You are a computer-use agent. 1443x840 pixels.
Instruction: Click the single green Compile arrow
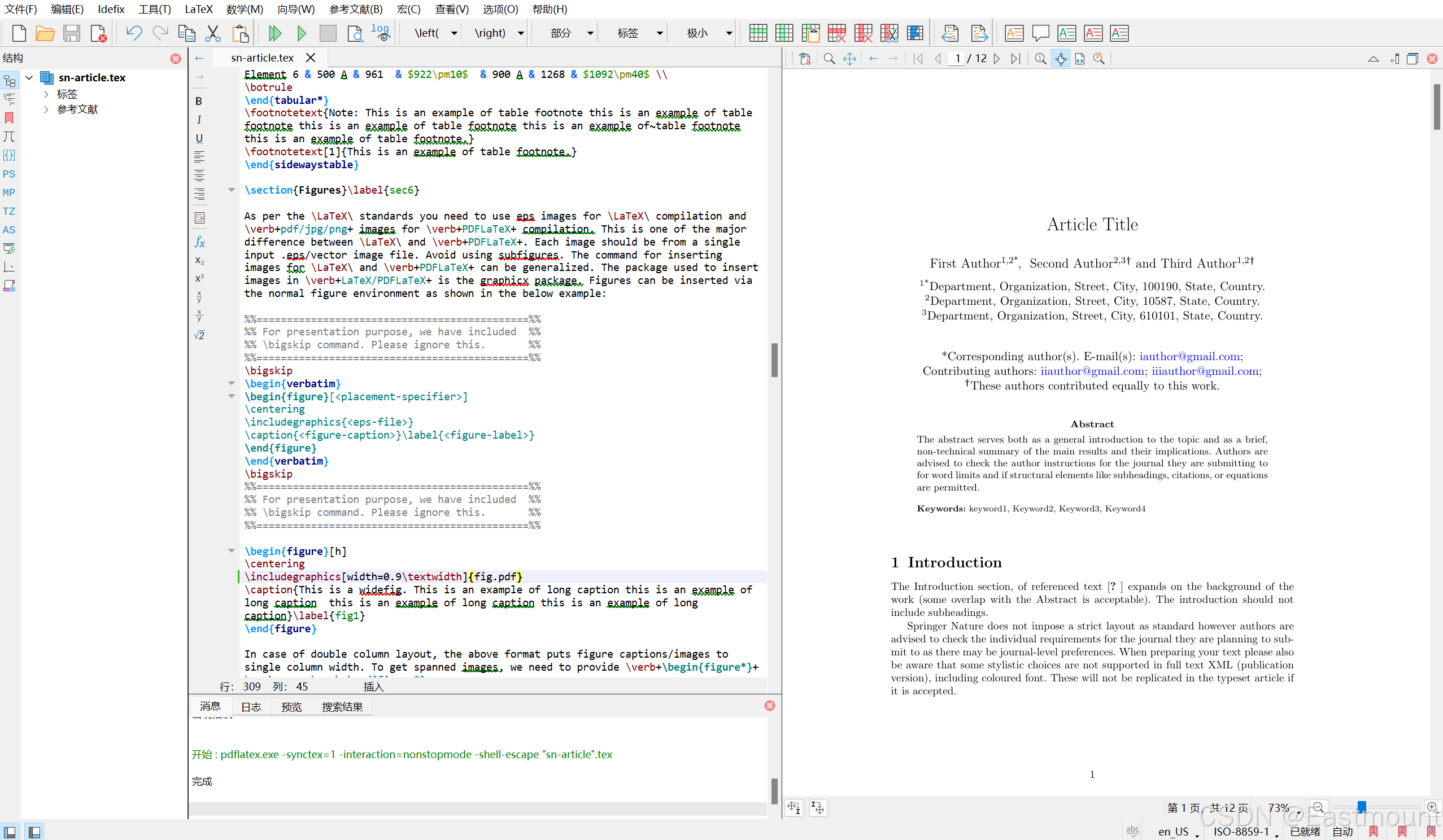coord(301,33)
